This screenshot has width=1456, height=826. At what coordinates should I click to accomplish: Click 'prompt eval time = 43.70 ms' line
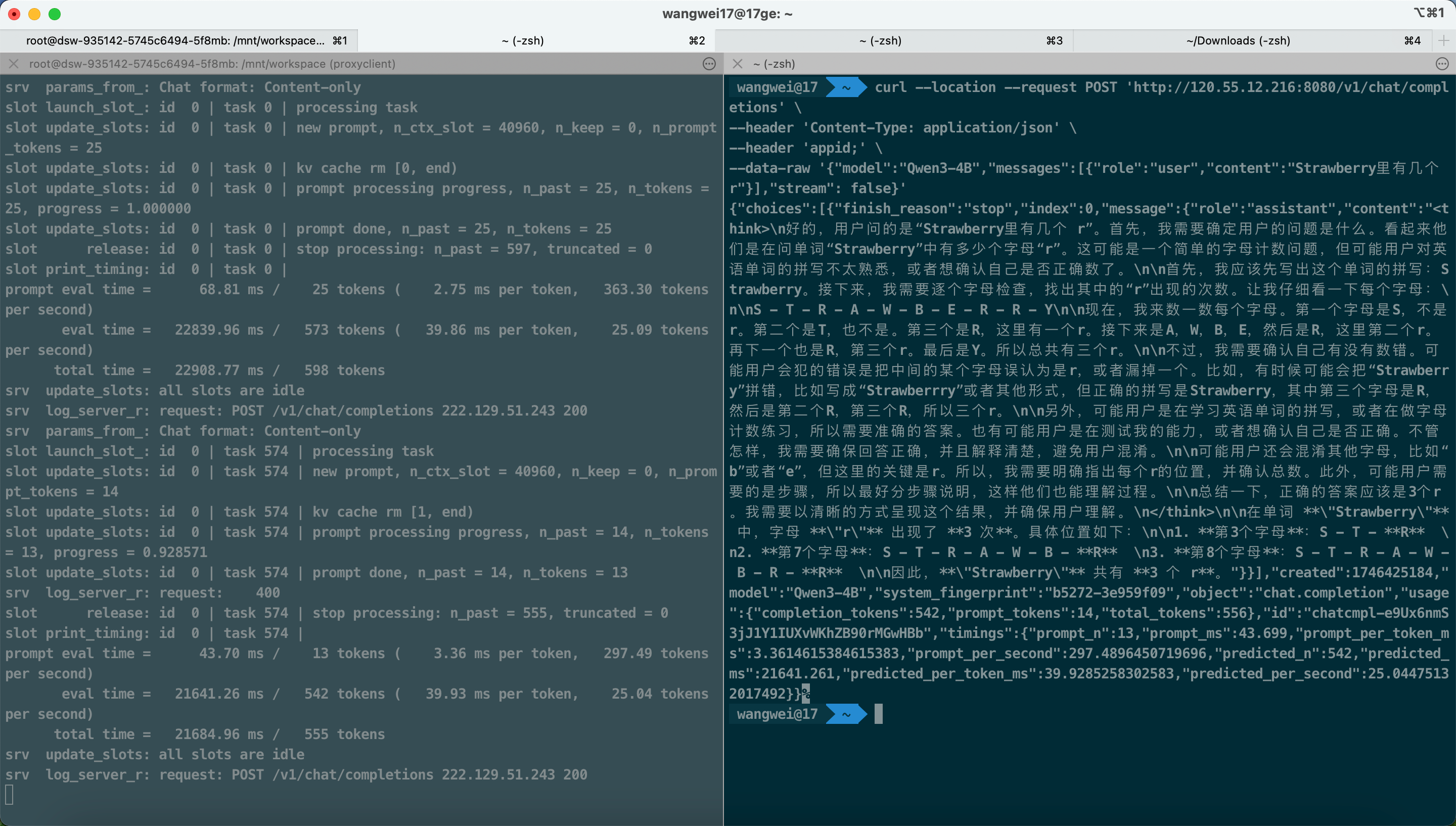tap(357, 663)
